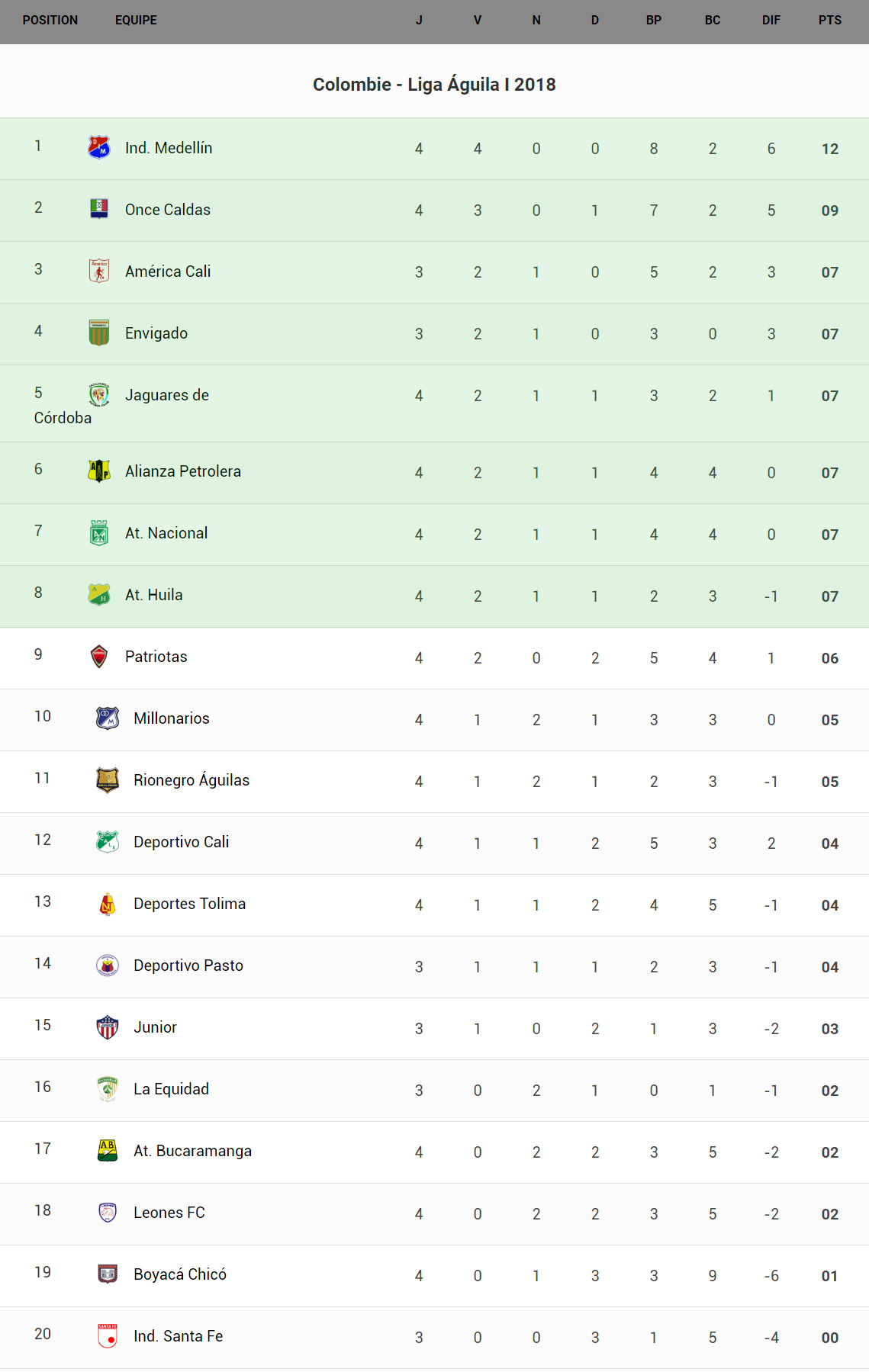
Task: Click the Ind. Medellín team crest
Action: [99, 147]
